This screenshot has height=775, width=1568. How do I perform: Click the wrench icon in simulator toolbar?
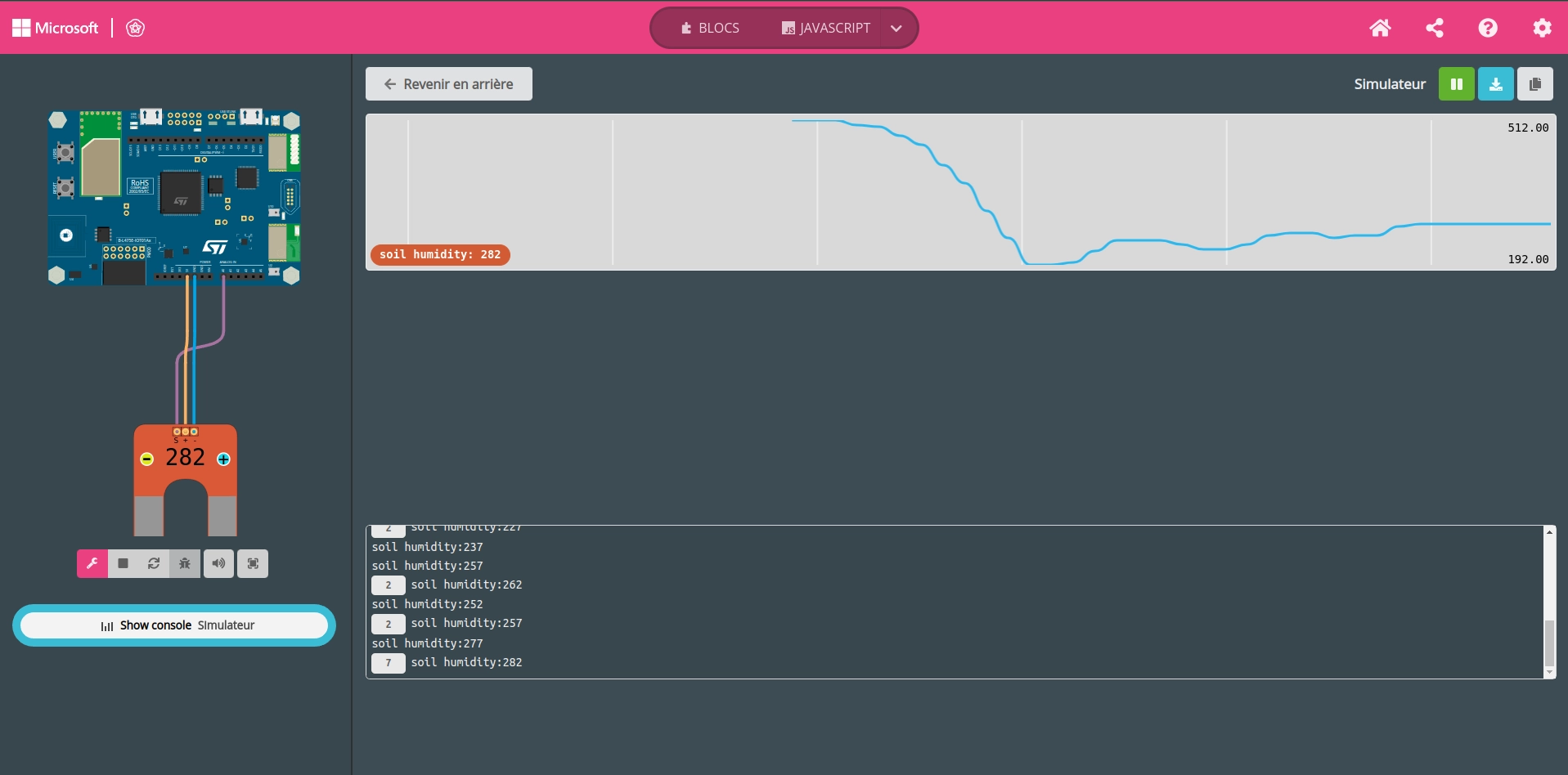coord(92,563)
